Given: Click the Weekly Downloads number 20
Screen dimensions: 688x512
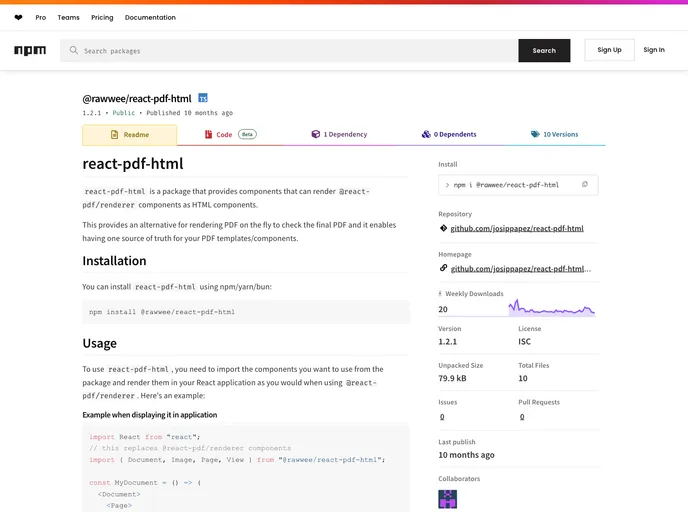Looking at the screenshot, I should click(443, 309).
